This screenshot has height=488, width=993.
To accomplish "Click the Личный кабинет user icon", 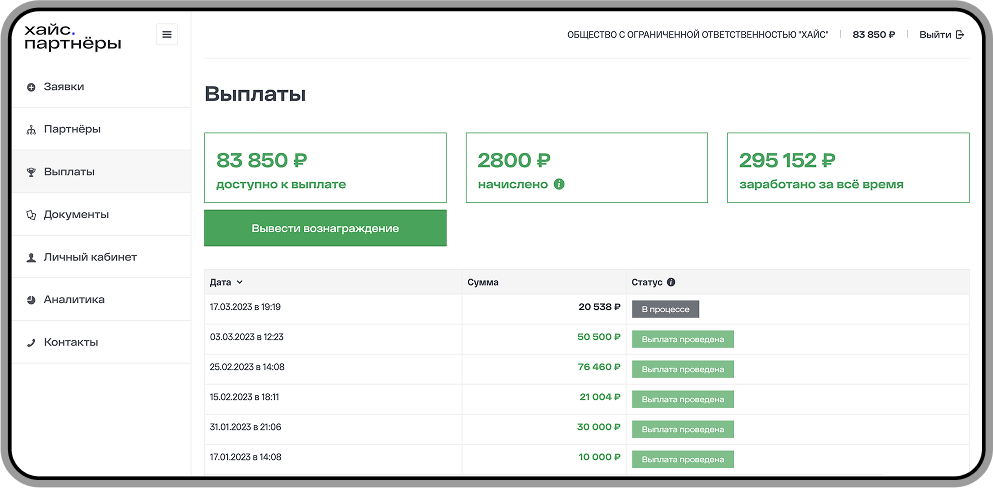I will tap(31, 258).
